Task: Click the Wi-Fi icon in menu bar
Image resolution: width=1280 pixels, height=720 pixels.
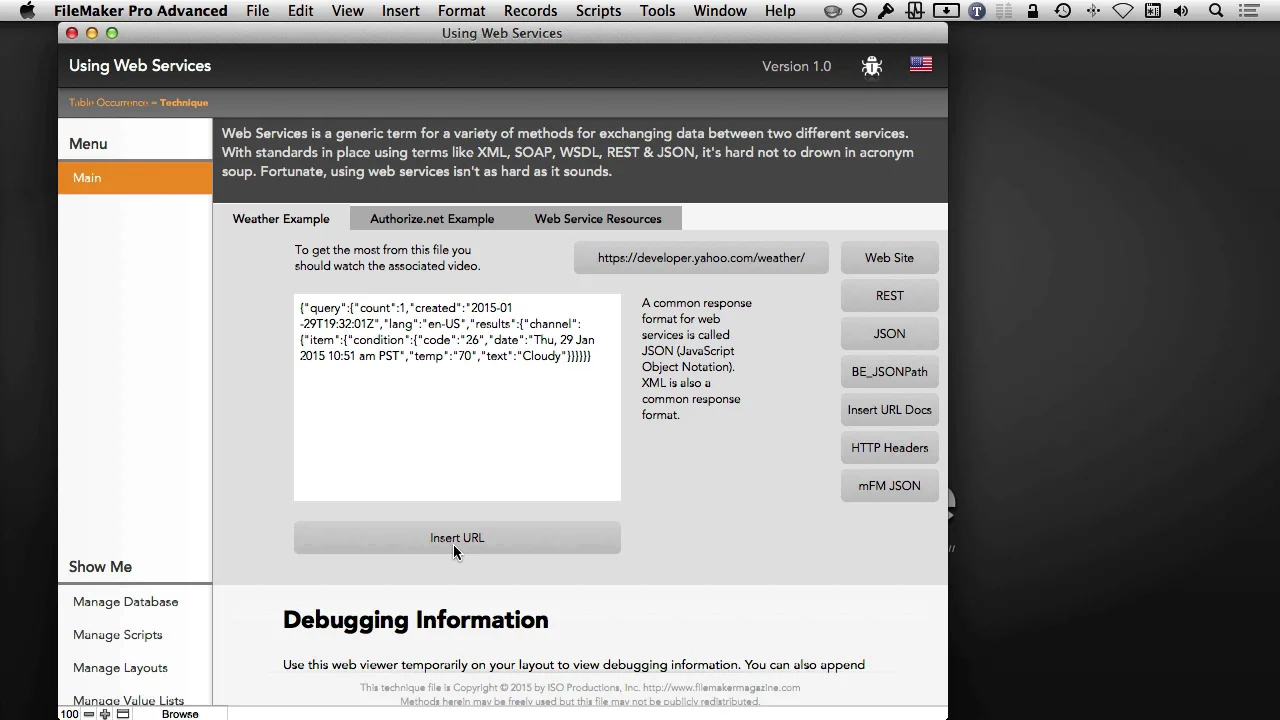Action: [1123, 11]
